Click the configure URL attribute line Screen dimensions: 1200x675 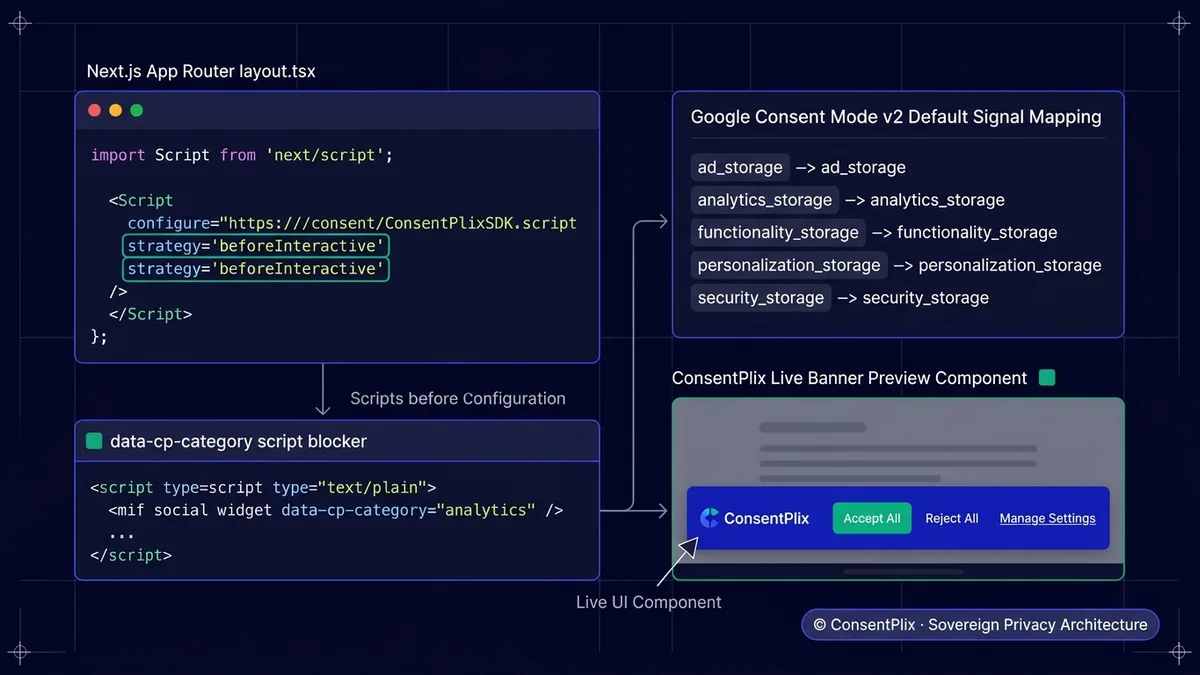[352, 223]
